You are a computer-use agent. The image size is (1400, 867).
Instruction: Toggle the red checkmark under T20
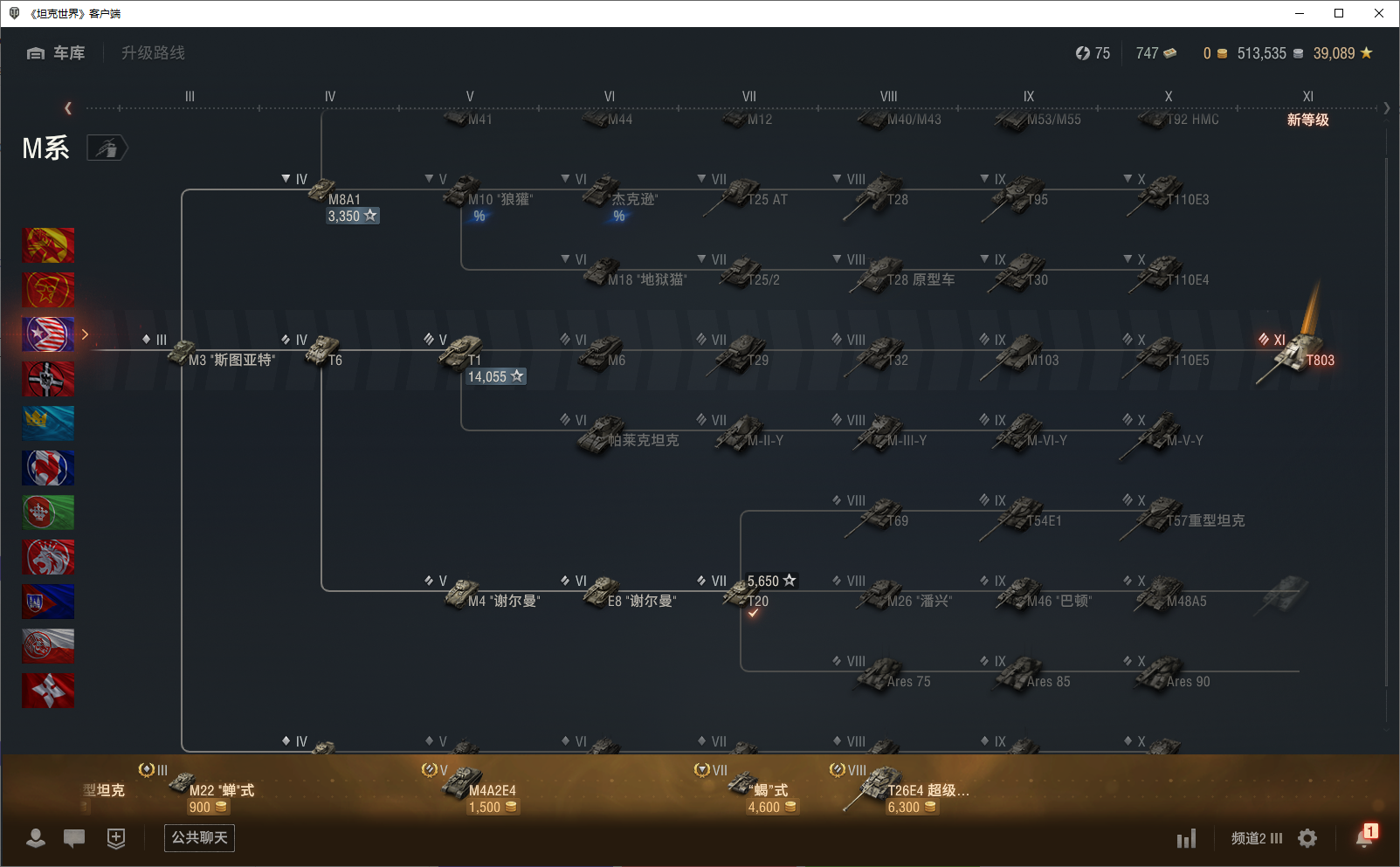(753, 613)
